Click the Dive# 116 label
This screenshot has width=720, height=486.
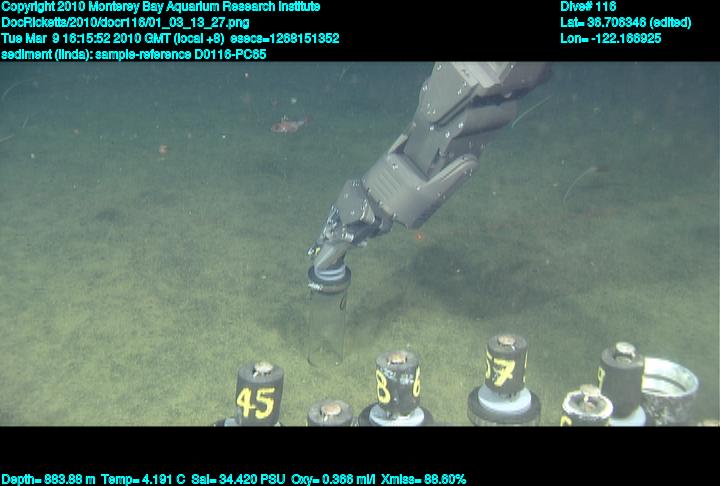coord(588,6)
